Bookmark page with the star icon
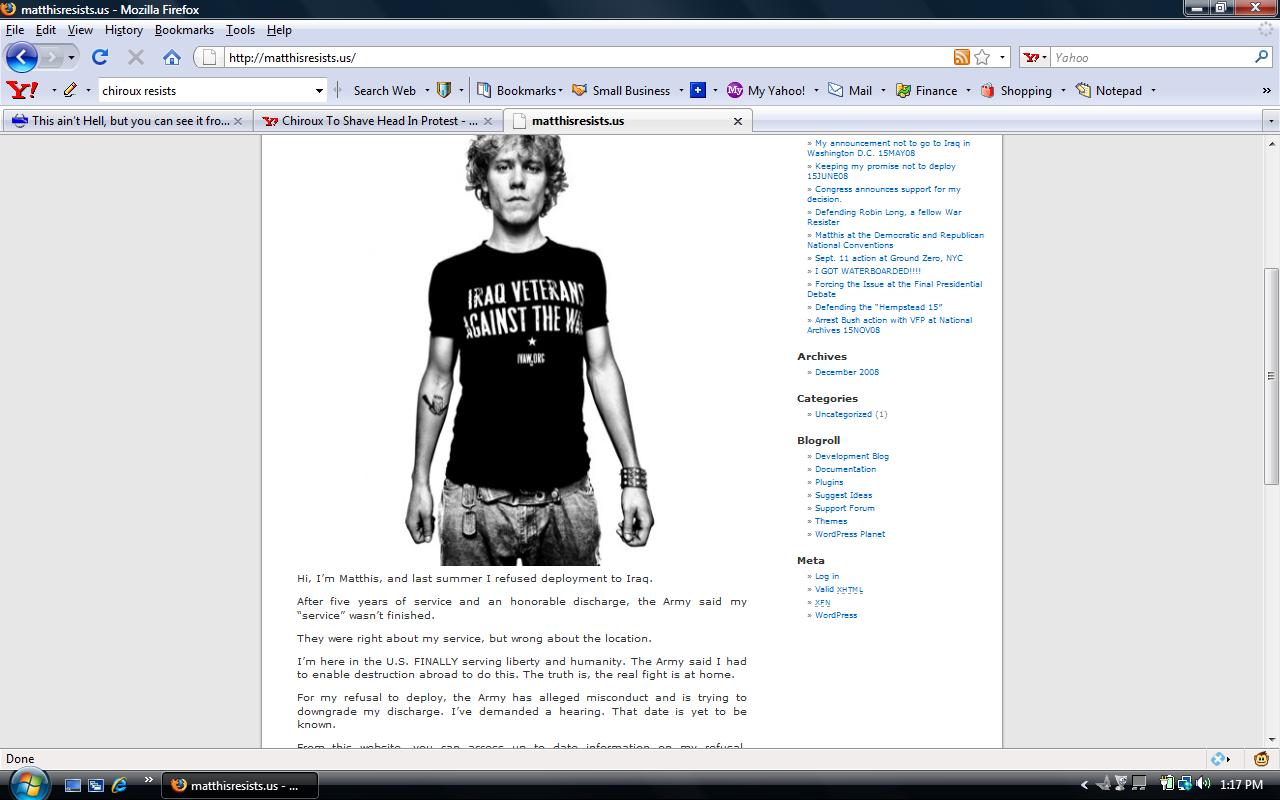The width and height of the screenshot is (1280, 800). pyautogui.click(x=982, y=57)
